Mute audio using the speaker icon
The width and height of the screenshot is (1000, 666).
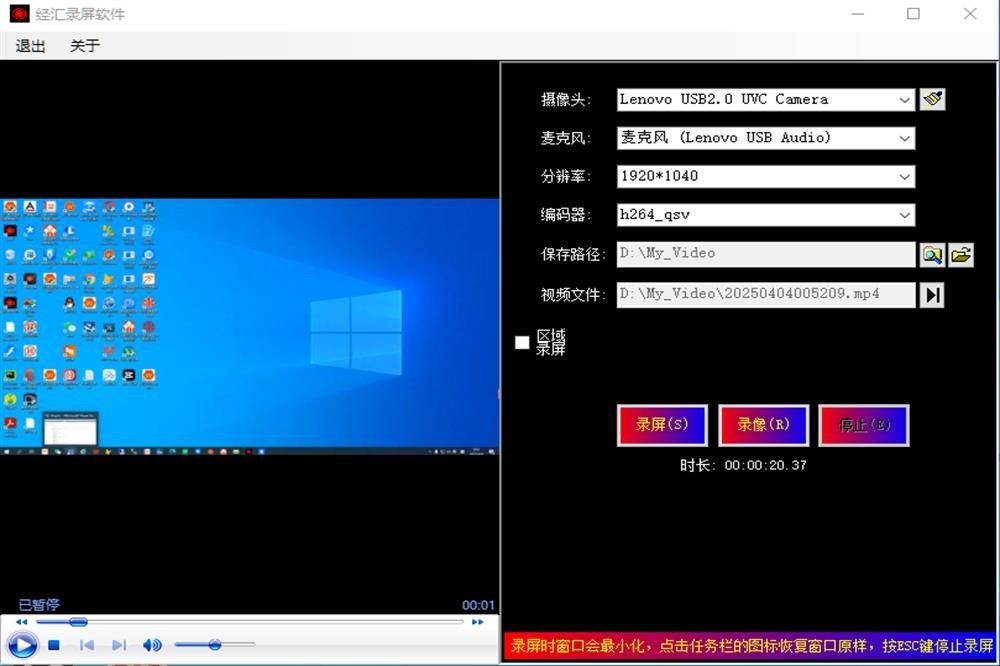151,646
